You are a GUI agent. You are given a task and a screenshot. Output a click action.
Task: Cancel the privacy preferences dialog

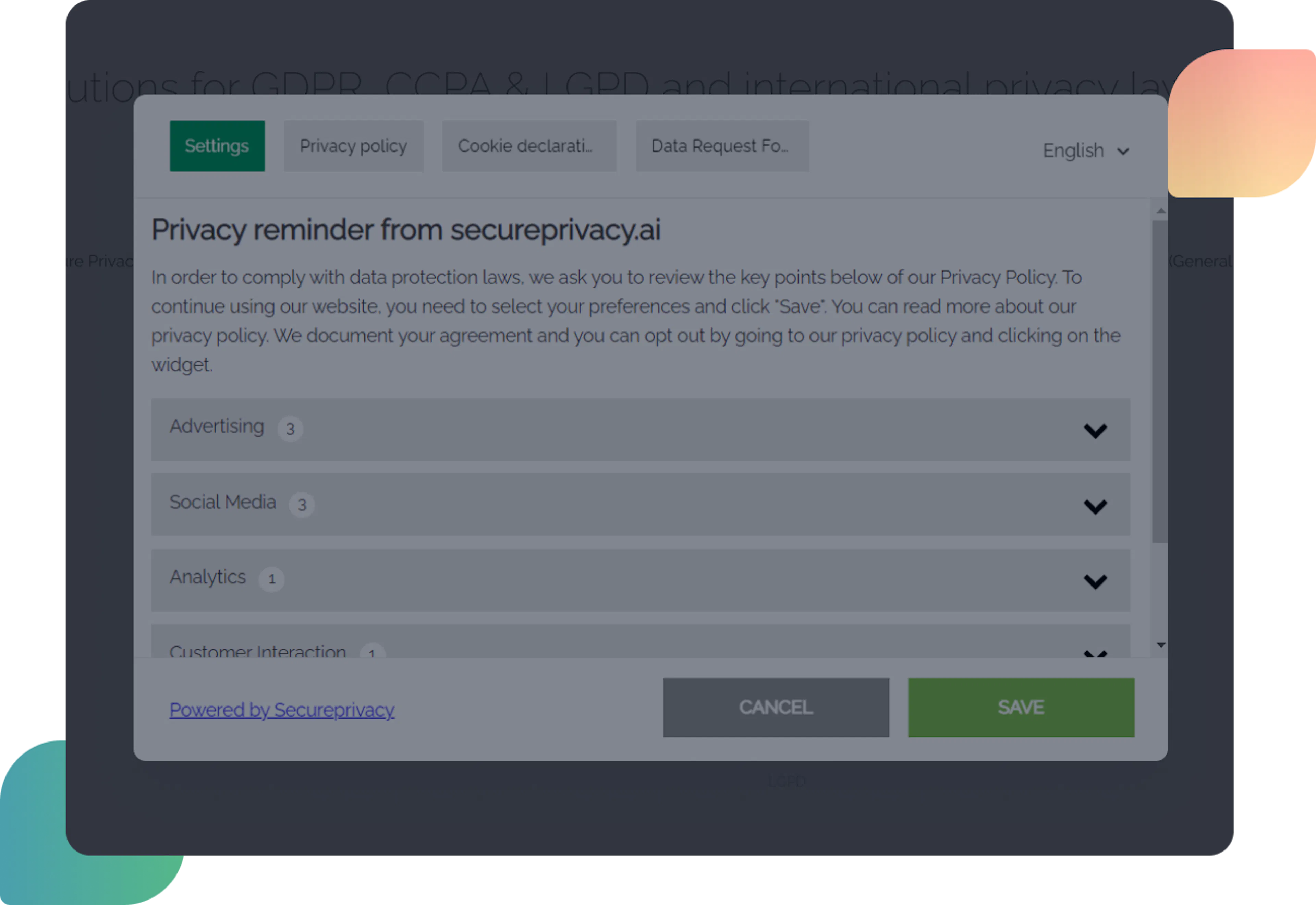pos(775,707)
